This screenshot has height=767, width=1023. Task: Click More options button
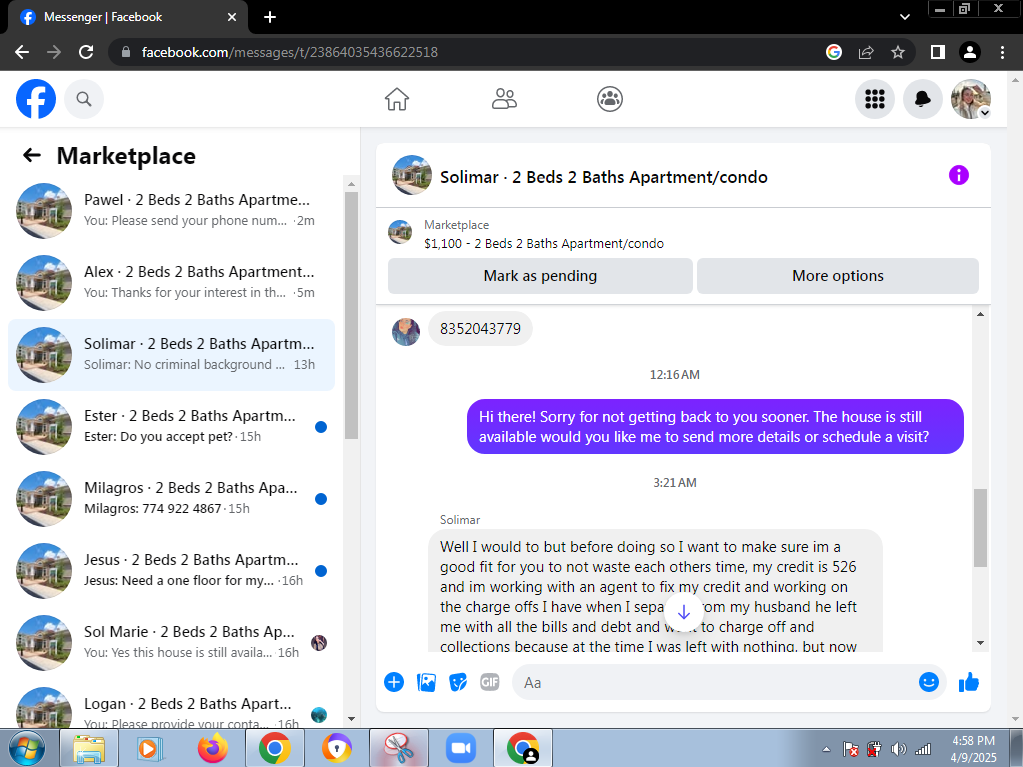point(838,276)
